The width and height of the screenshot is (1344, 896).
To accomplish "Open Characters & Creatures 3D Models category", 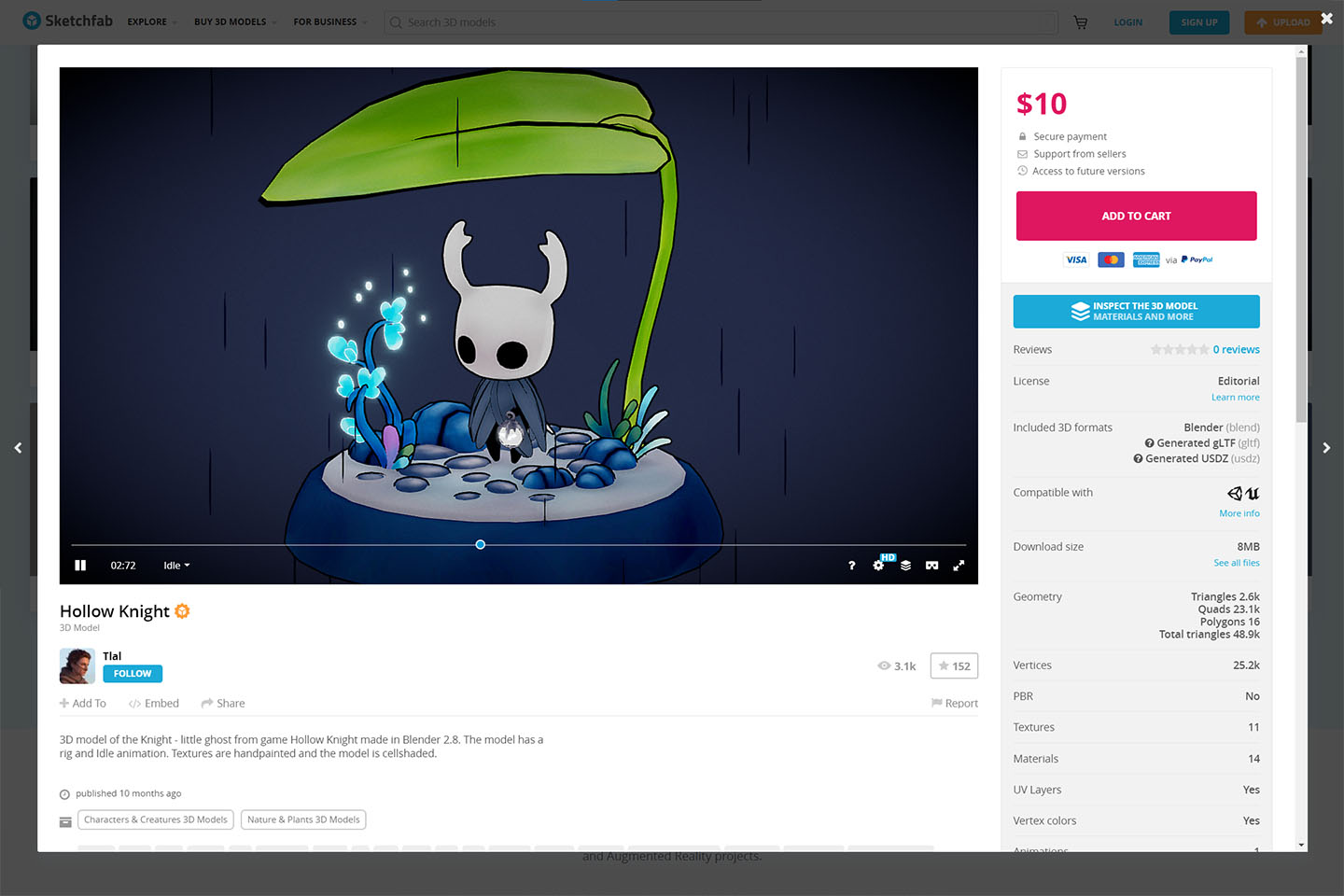I will click(156, 819).
